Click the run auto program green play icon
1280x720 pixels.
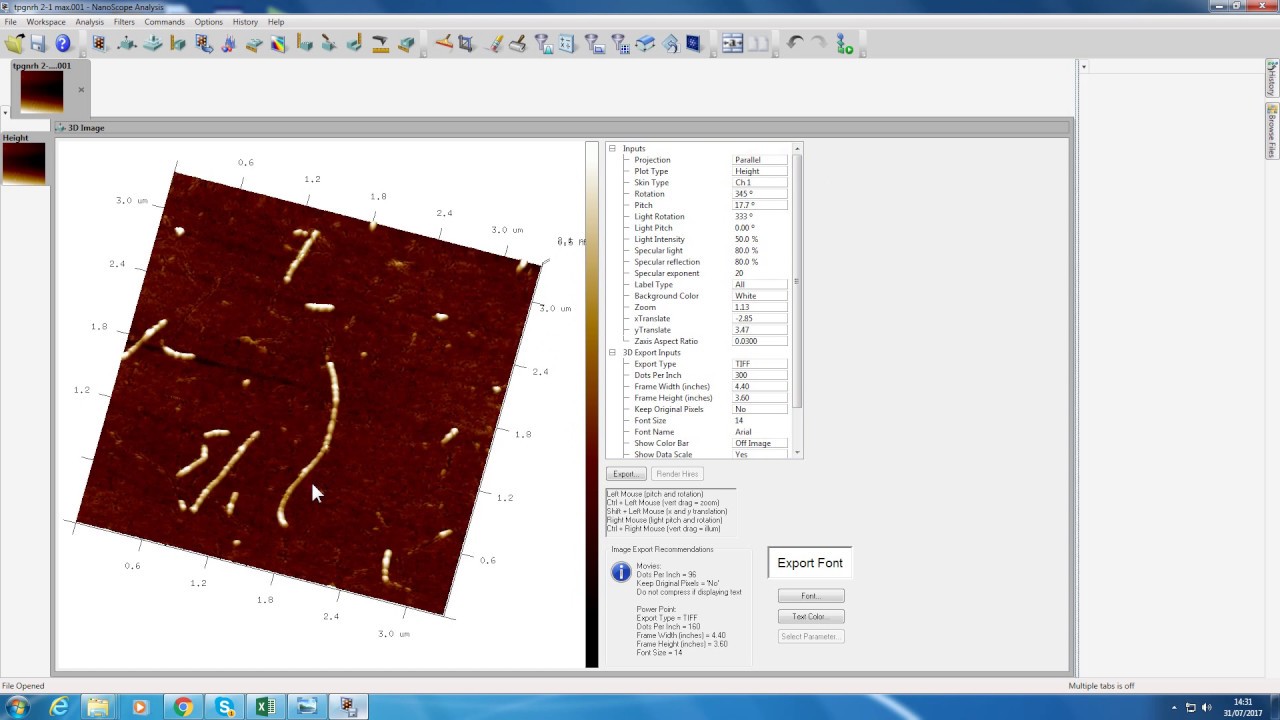(845, 43)
